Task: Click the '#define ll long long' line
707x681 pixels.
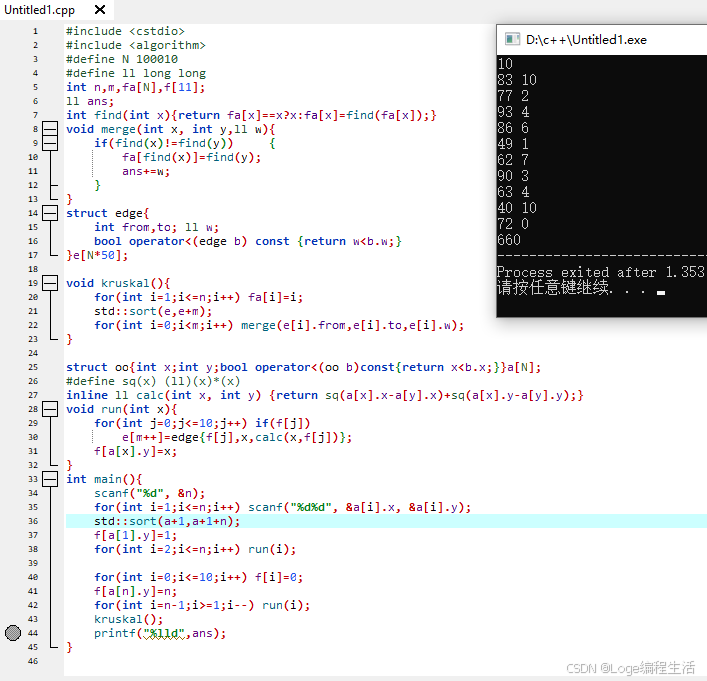Action: coord(136,73)
